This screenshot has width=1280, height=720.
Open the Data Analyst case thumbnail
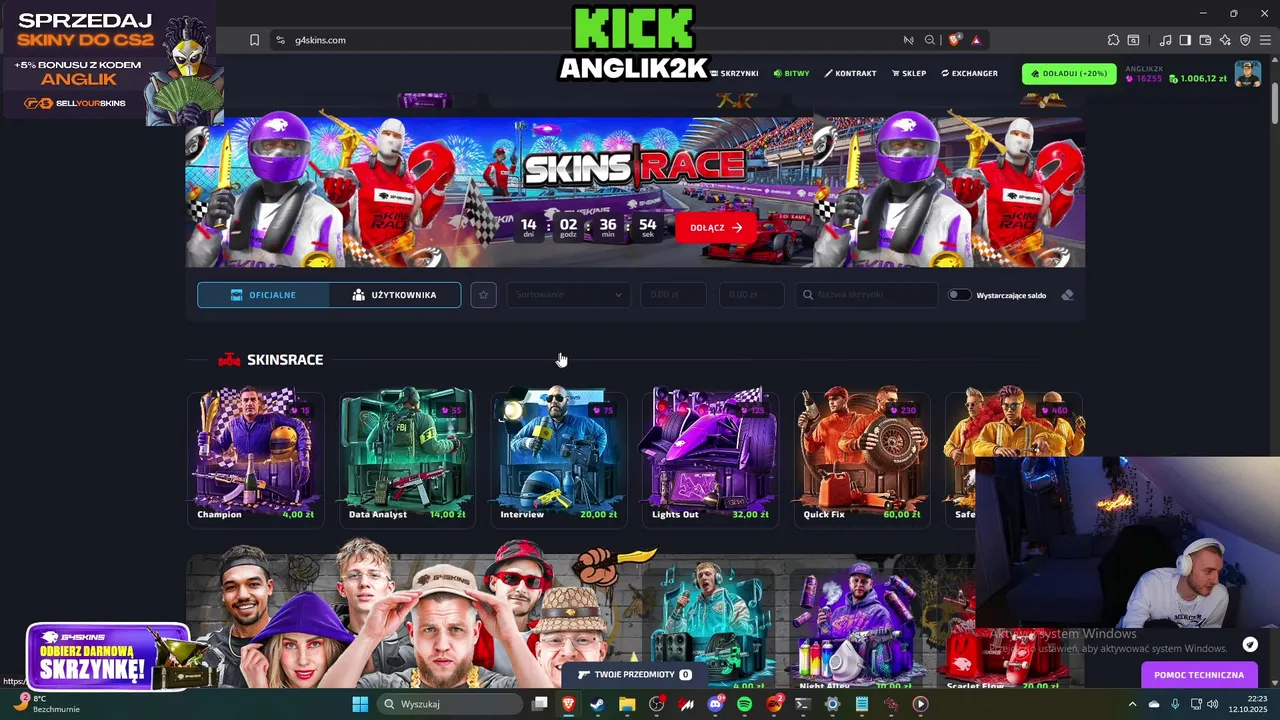pos(407,458)
